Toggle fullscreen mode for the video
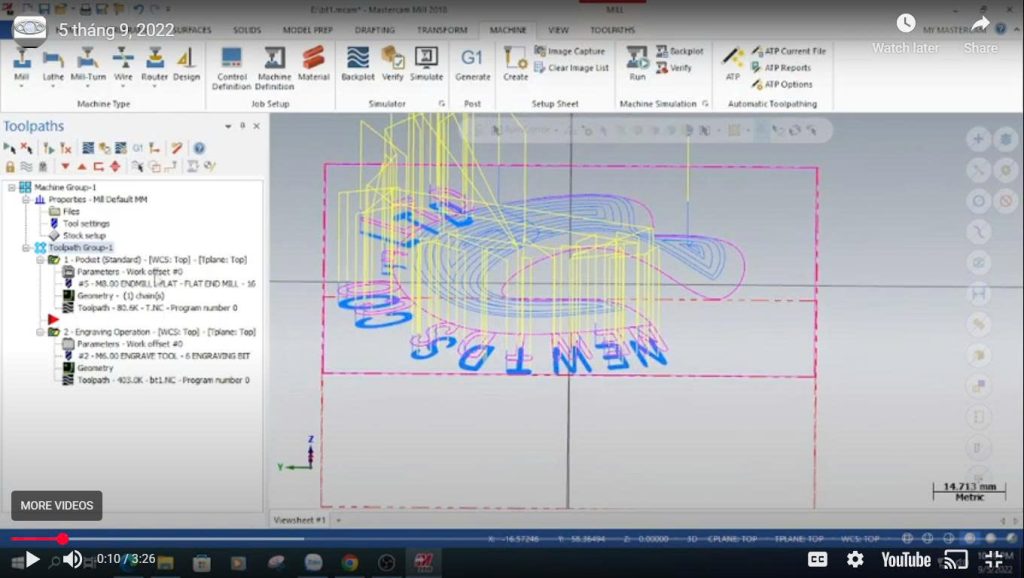This screenshot has width=1024, height=578. [x=996, y=560]
